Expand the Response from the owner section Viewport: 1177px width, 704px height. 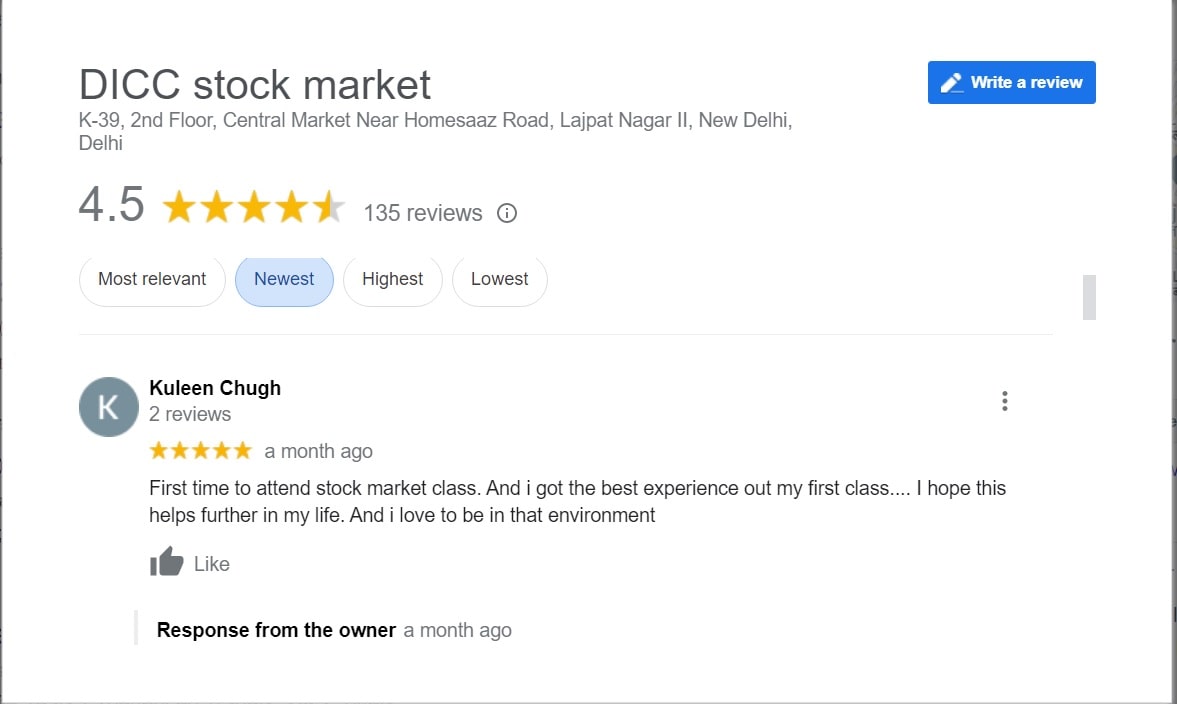tap(275, 630)
